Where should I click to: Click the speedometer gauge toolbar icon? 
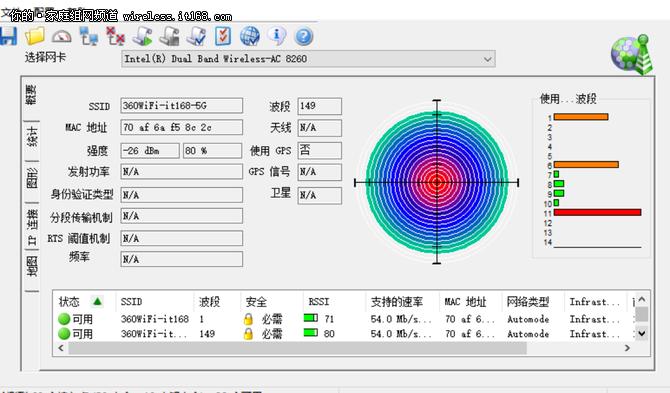pos(62,37)
